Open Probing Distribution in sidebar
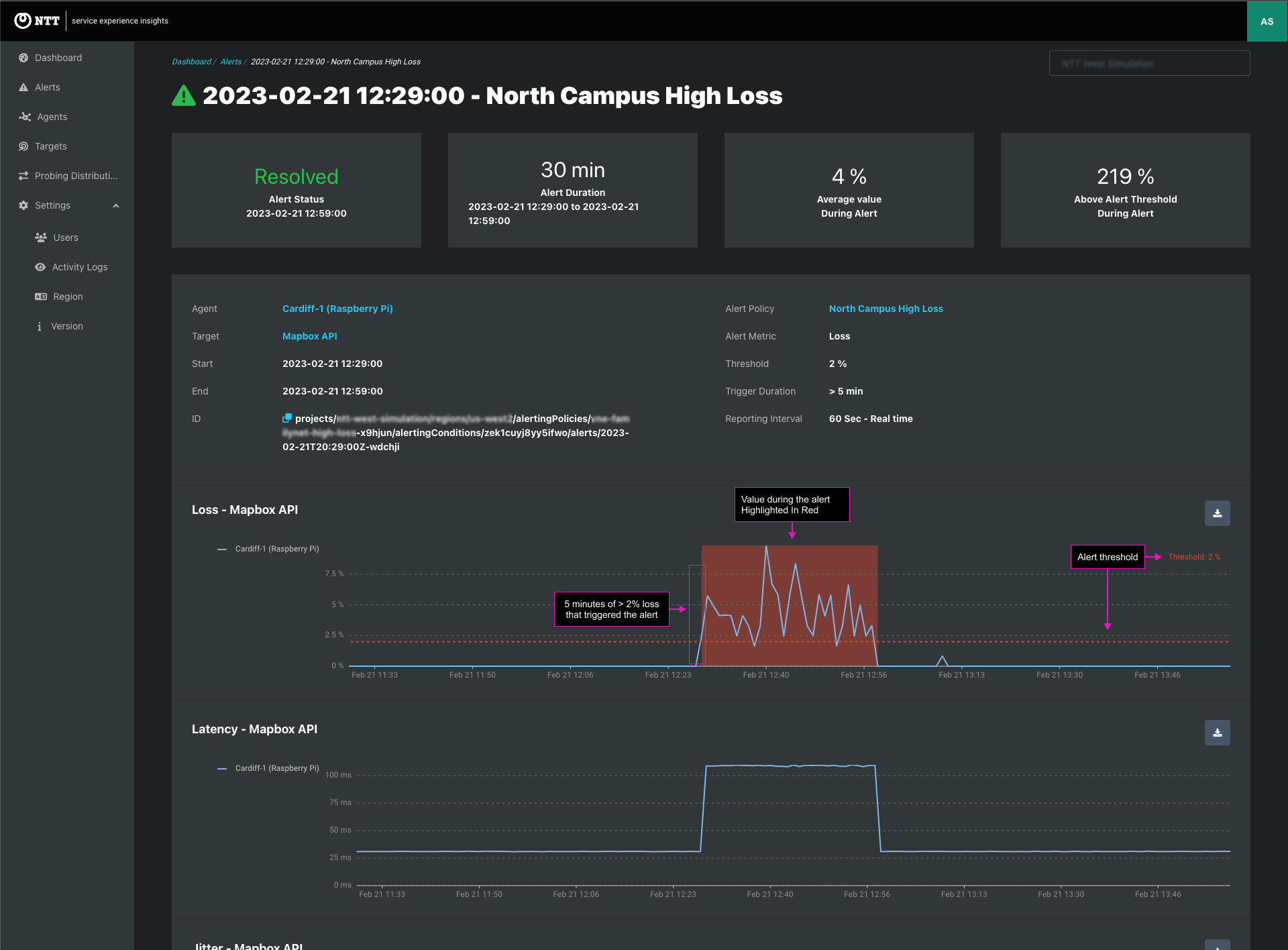 [76, 176]
